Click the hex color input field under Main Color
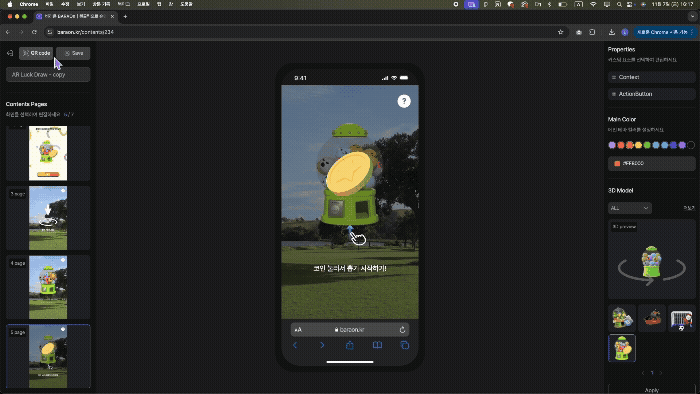The width and height of the screenshot is (700, 394). coord(652,164)
